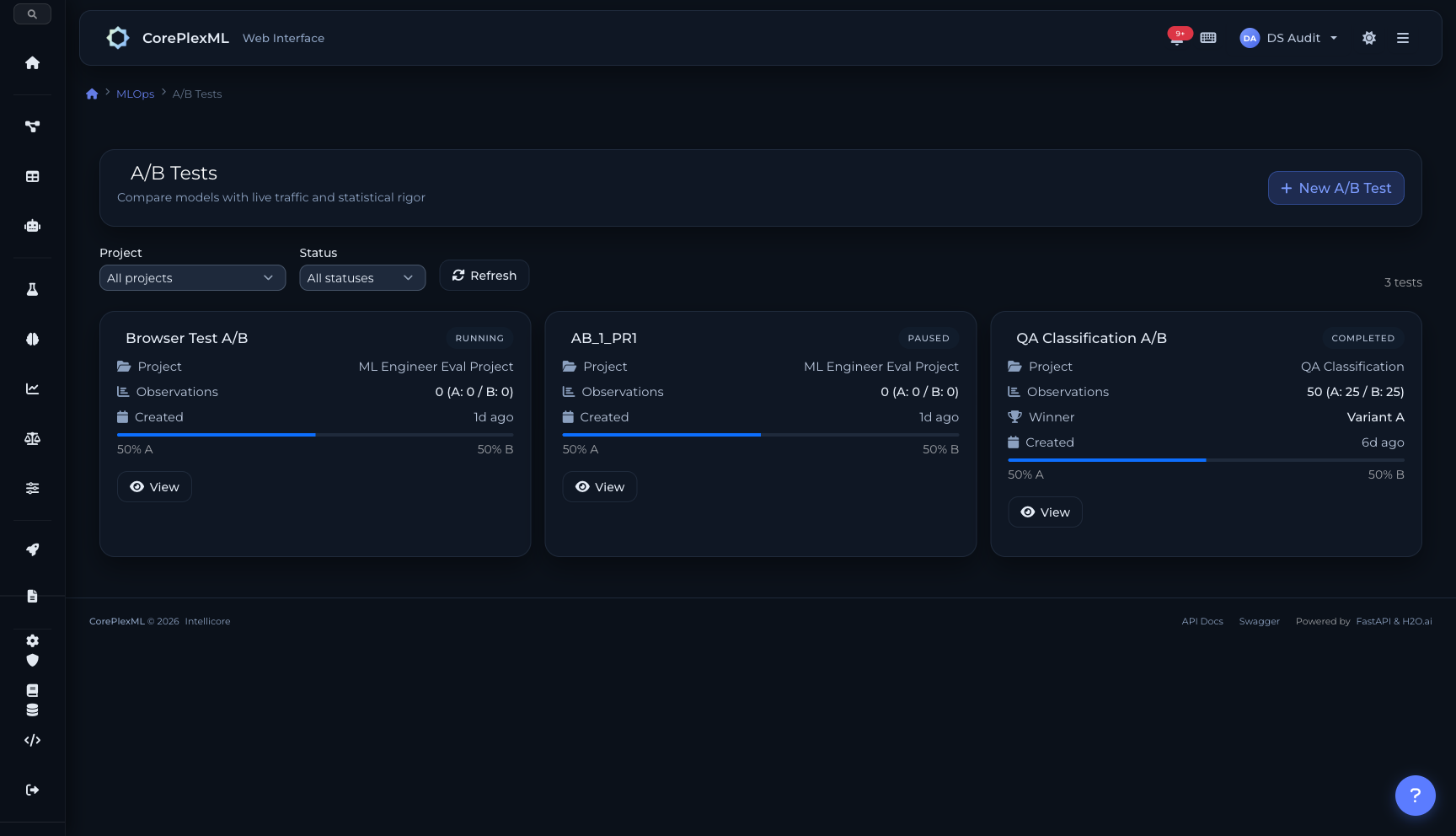1456x836 pixels.
Task: Click the A/B balance scale icon
Action: point(32,437)
